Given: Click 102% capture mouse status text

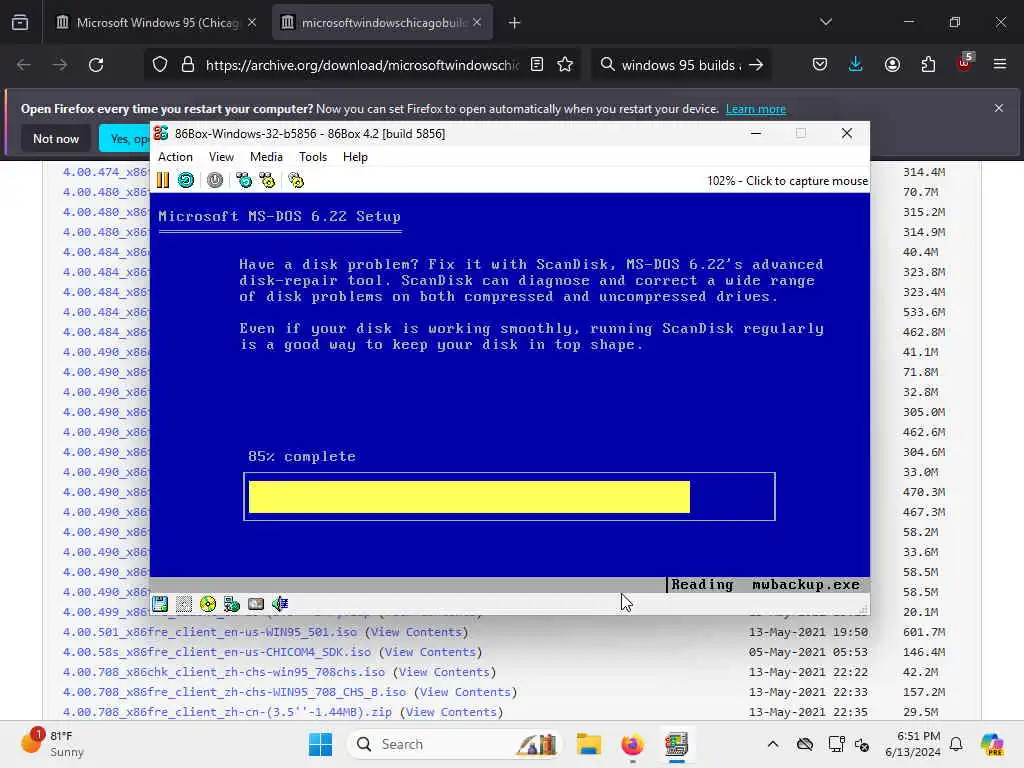Looking at the screenshot, I should coord(788,181).
